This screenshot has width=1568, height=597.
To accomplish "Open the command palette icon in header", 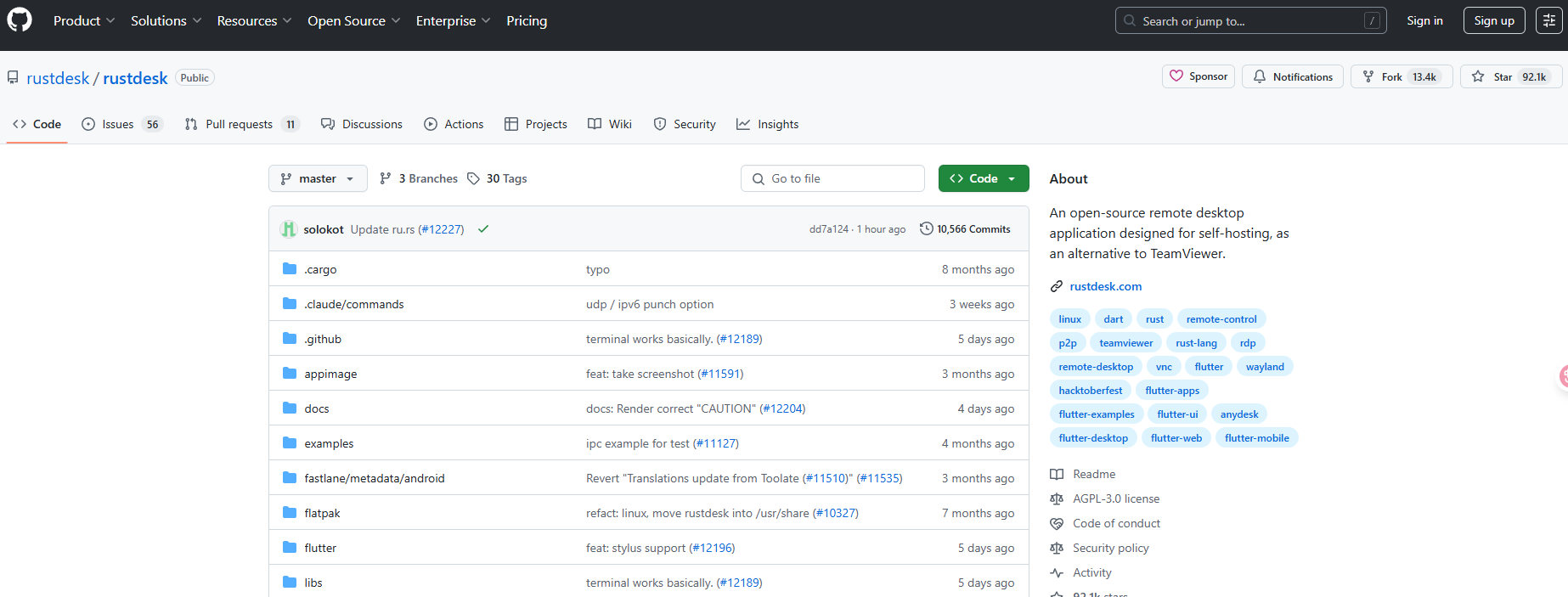I will [1548, 21].
